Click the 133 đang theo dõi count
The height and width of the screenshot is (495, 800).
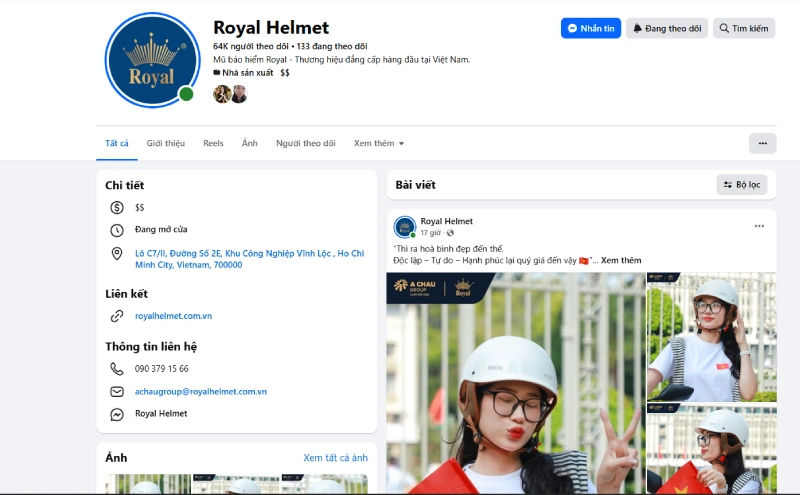tap(332, 46)
